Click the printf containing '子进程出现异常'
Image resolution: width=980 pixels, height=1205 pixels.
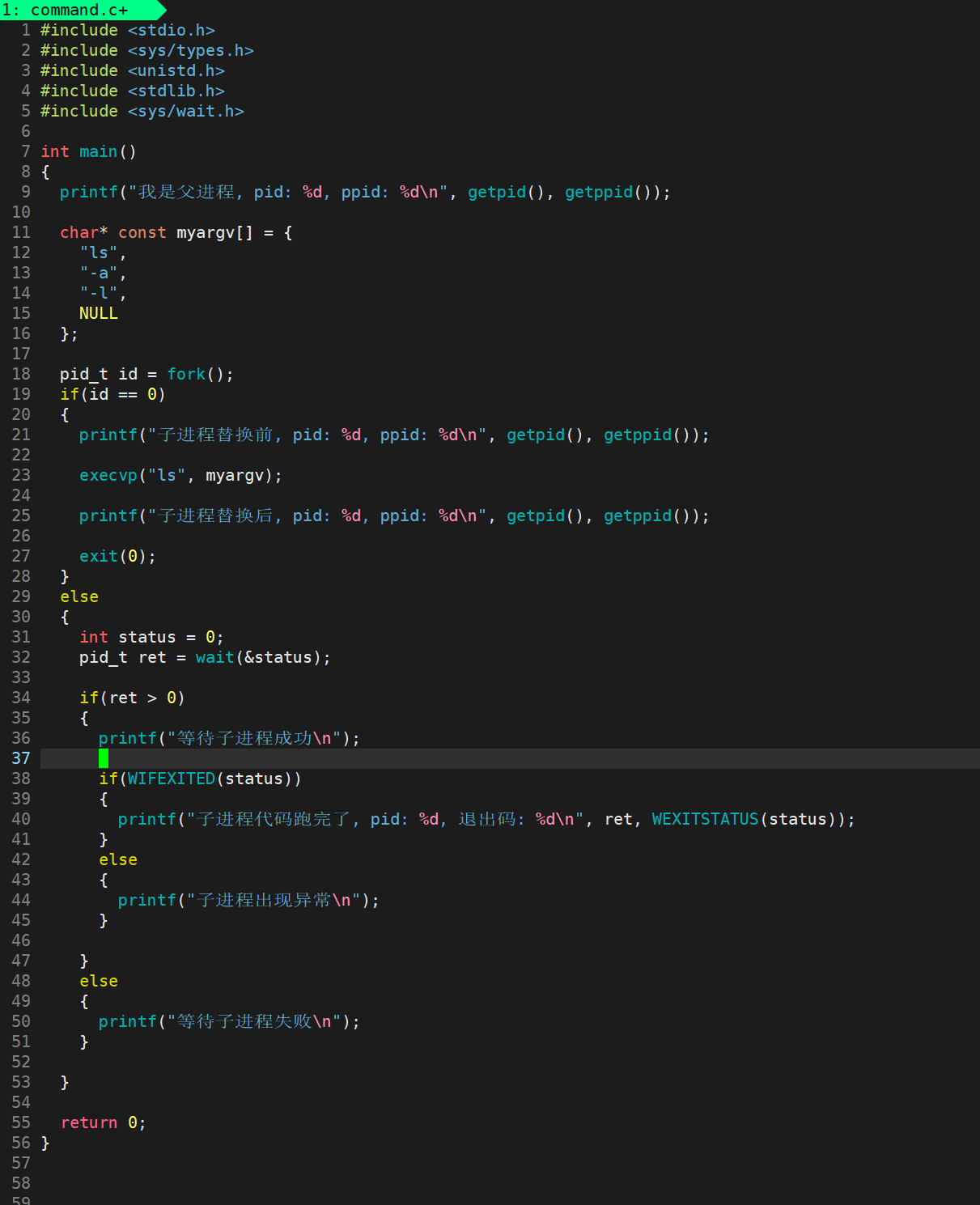tap(248, 900)
